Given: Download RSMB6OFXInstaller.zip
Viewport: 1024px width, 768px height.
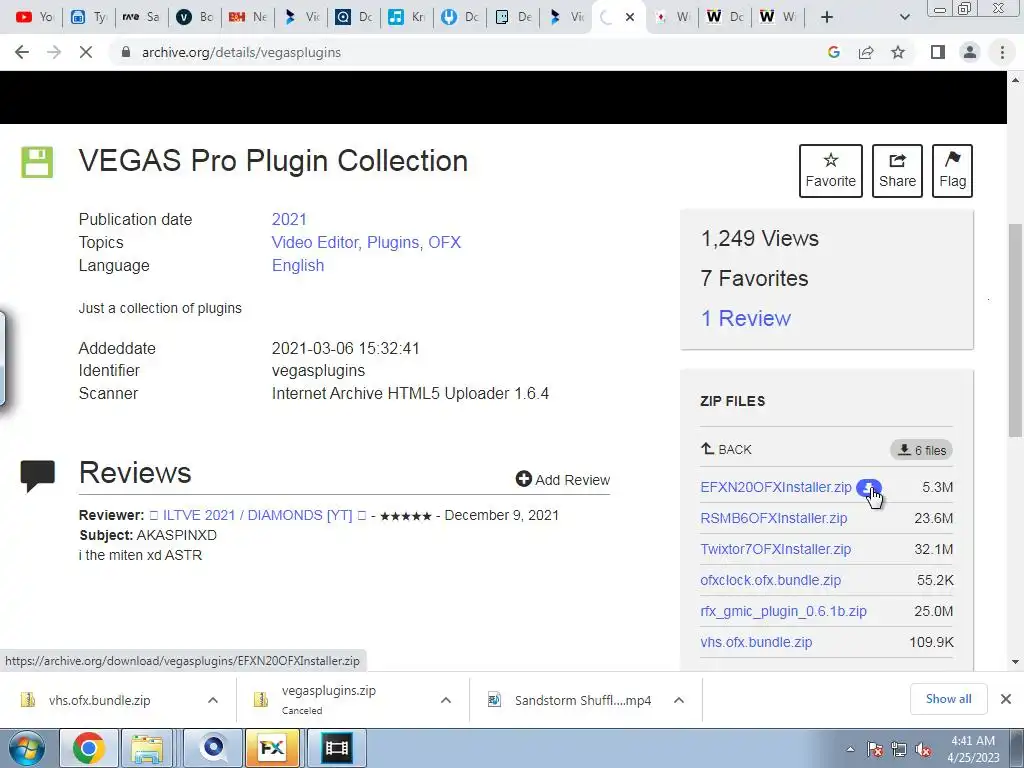Looking at the screenshot, I should (x=774, y=518).
